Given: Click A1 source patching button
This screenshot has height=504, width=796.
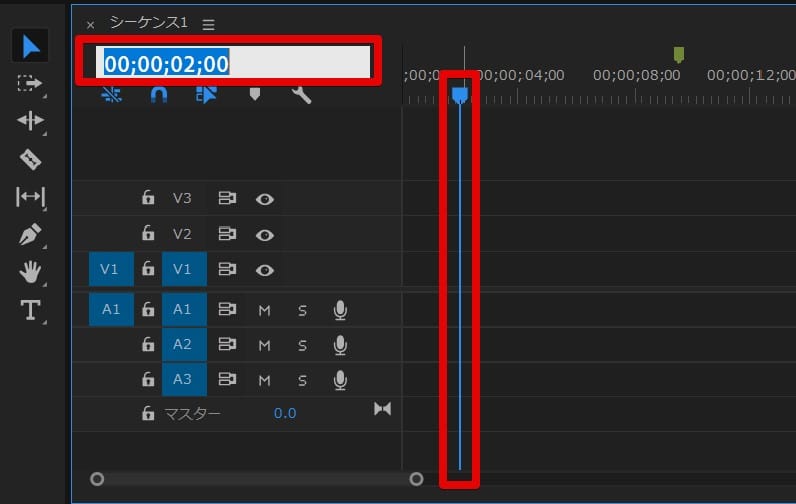Looking at the screenshot, I should coord(111,309).
